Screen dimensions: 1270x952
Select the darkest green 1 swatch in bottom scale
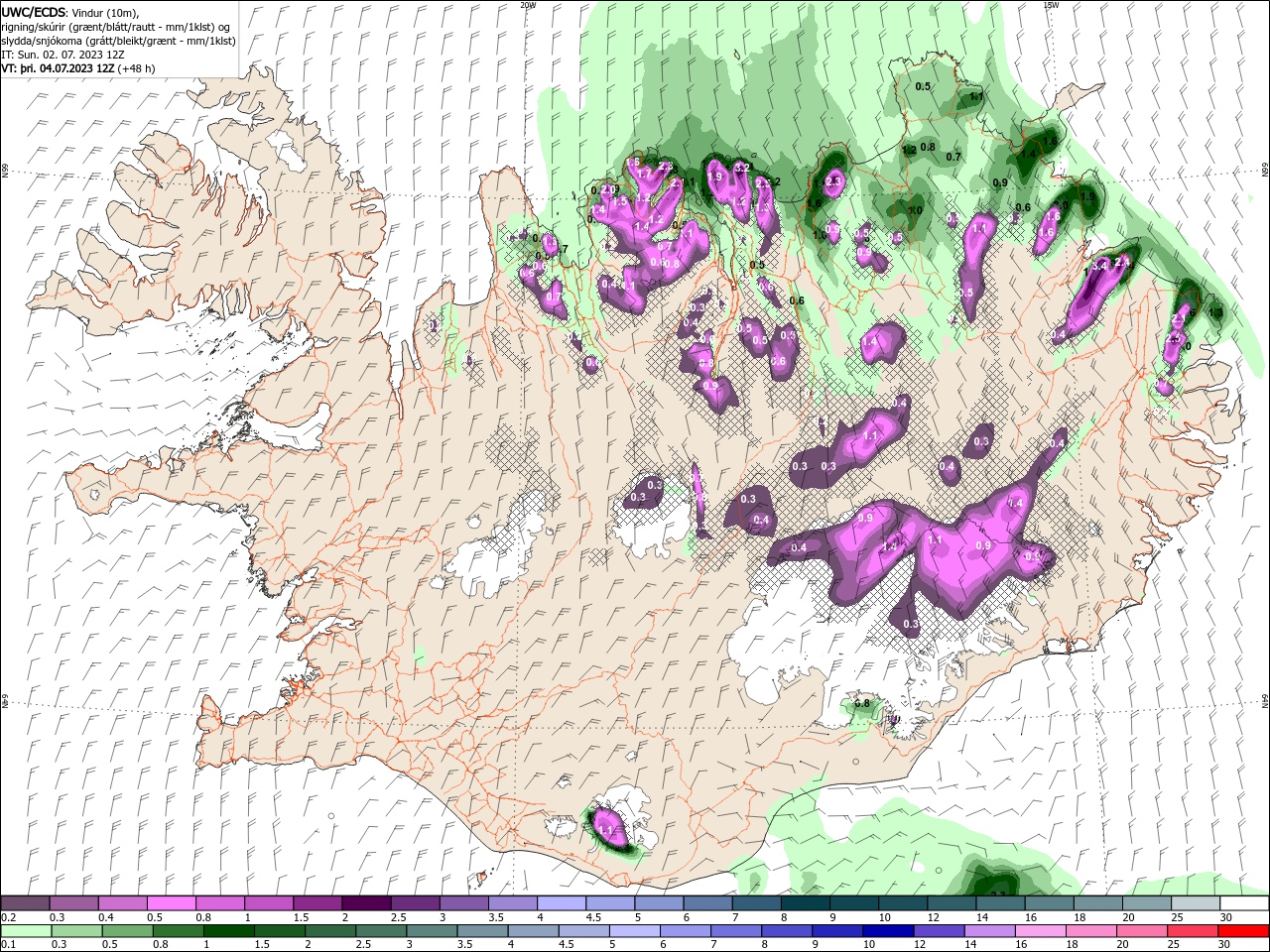click(228, 931)
